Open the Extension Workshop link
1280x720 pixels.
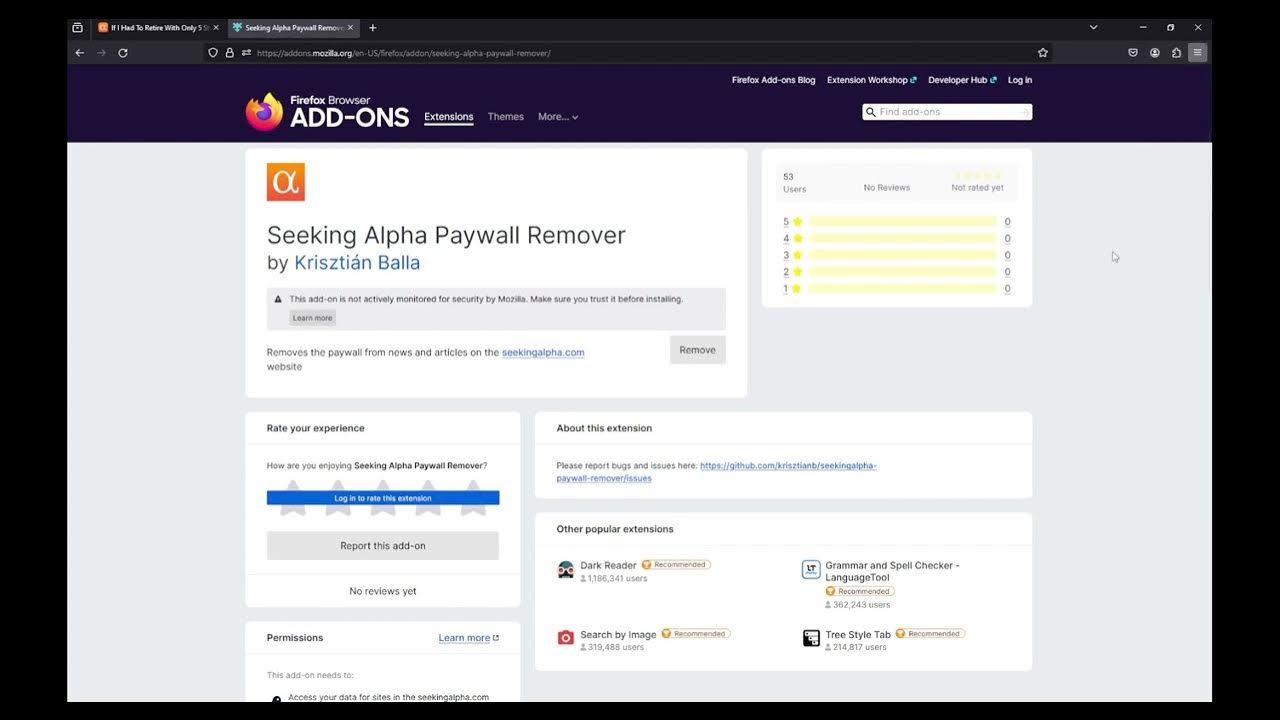pos(871,80)
